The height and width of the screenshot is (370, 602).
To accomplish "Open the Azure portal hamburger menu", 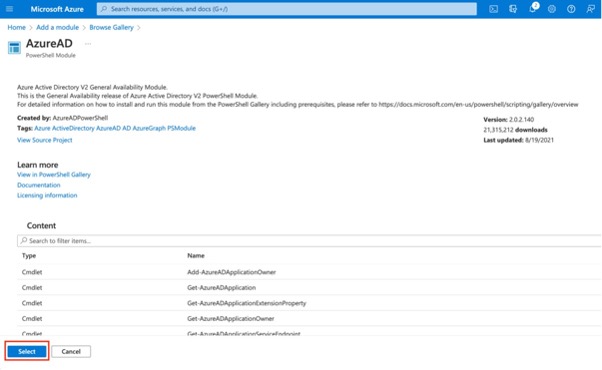I will [10, 9].
